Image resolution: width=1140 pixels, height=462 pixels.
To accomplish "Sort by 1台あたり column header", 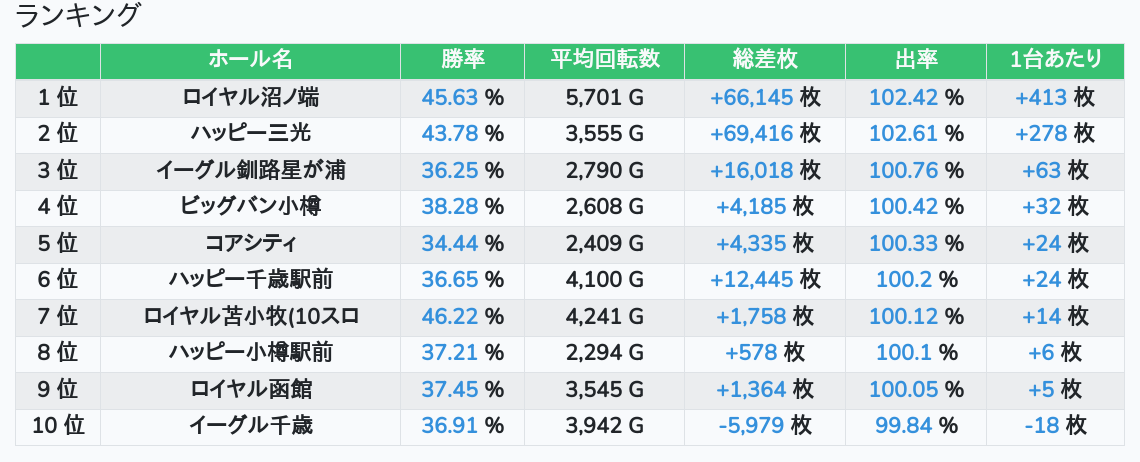I will tap(1056, 60).
